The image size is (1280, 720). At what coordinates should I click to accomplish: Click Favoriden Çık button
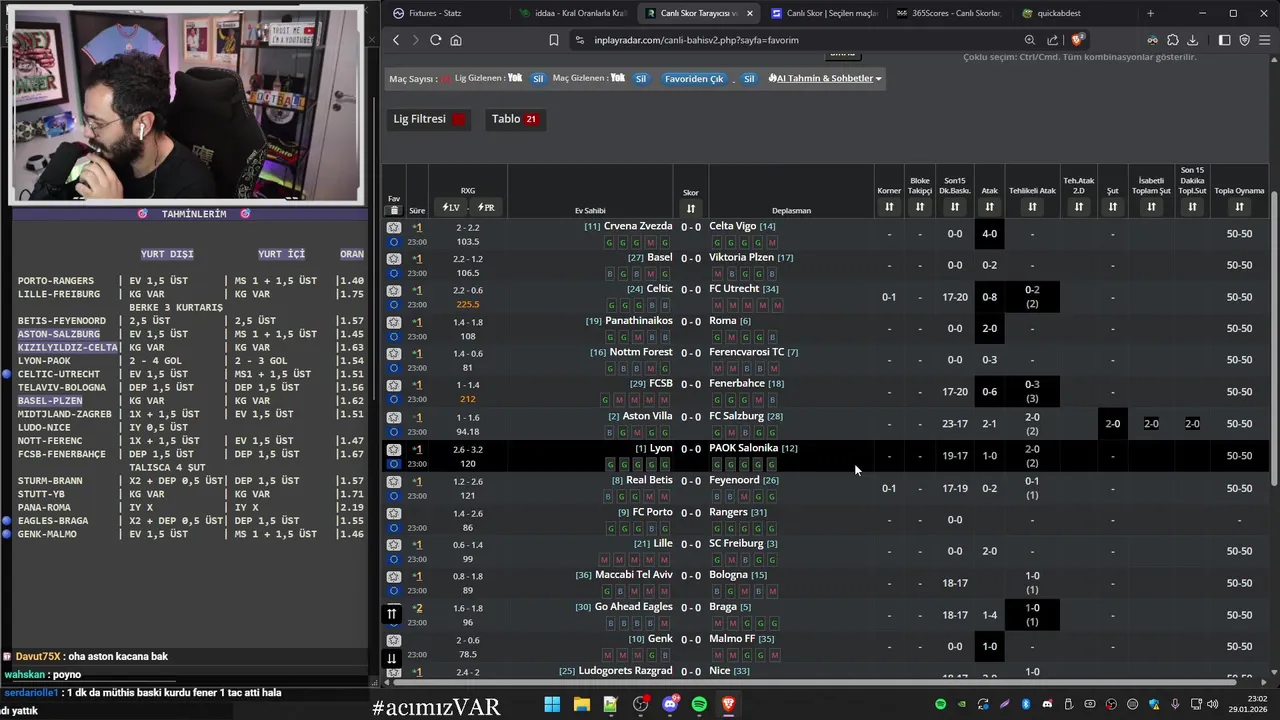point(694,78)
